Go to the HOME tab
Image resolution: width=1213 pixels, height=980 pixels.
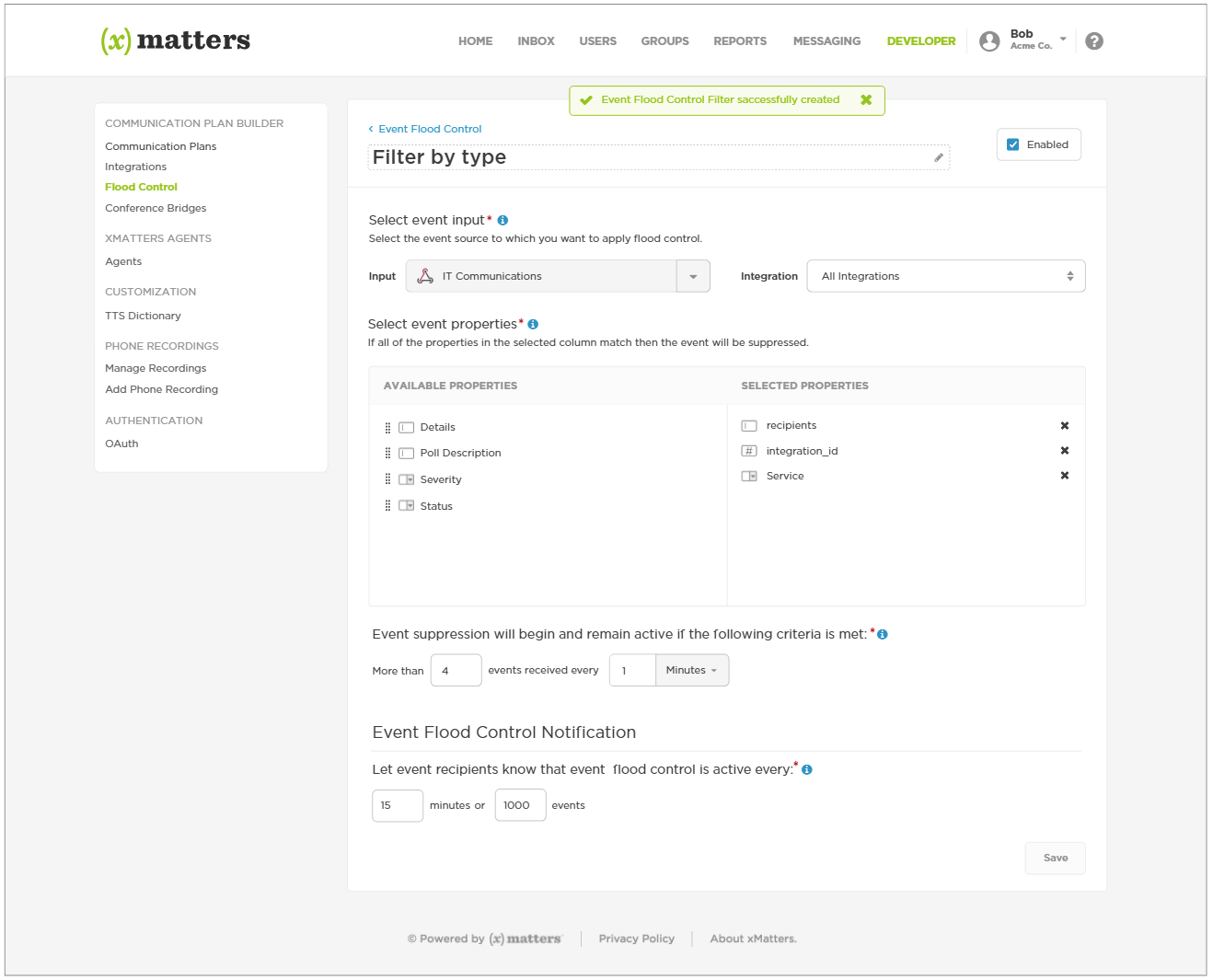pyautogui.click(x=476, y=41)
